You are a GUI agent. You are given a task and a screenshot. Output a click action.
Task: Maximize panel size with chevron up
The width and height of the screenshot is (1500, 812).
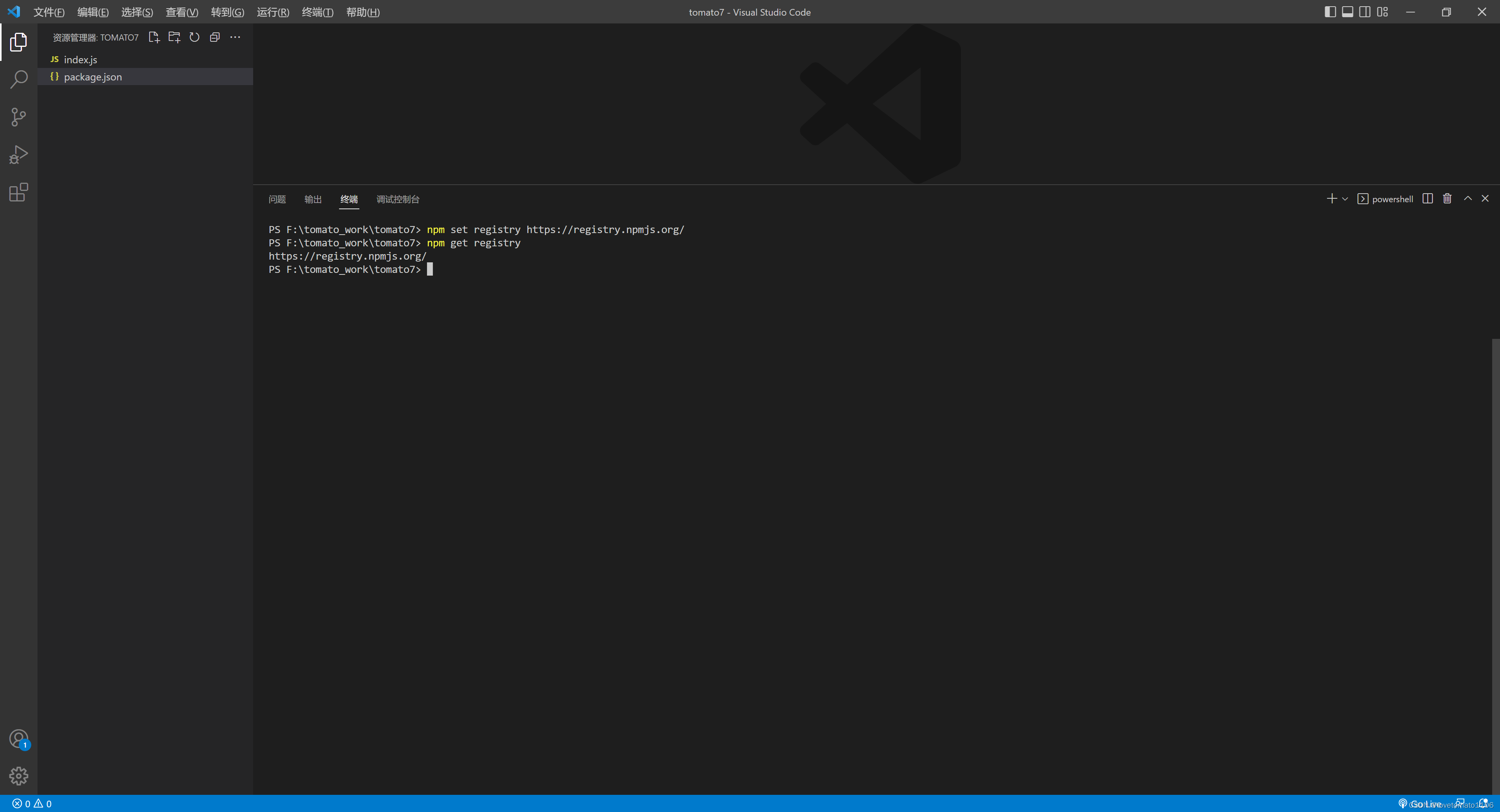point(1468,198)
